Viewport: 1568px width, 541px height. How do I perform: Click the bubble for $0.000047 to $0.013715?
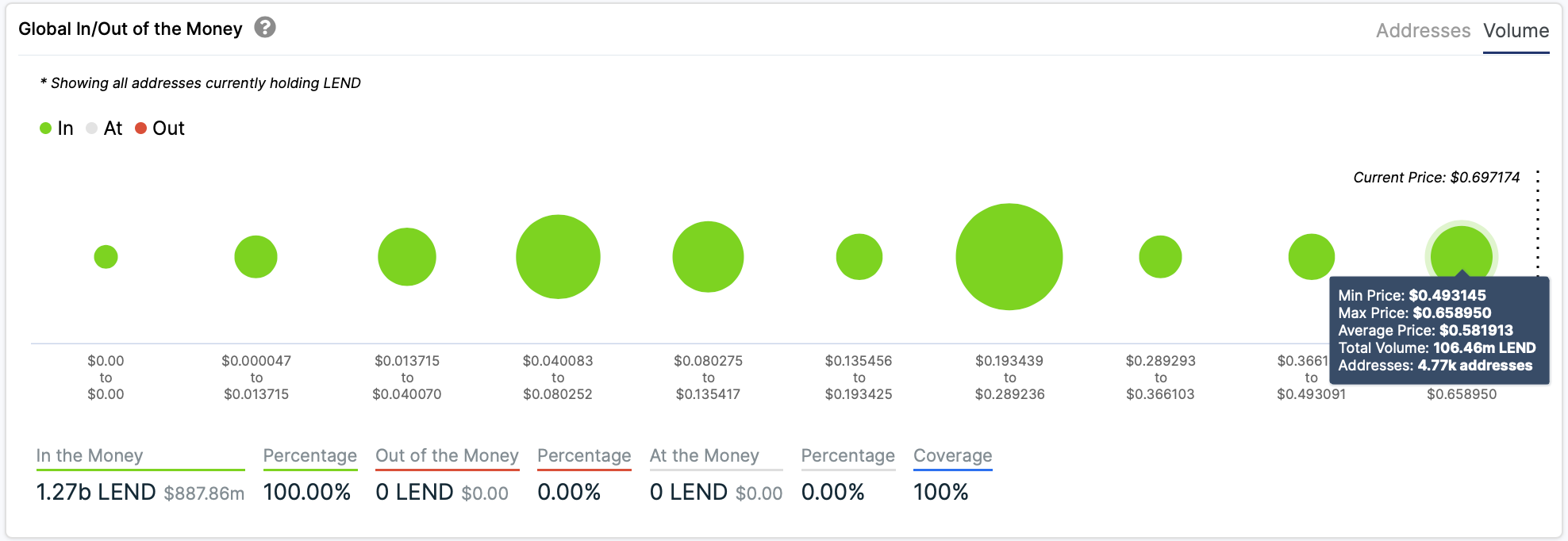point(256,257)
